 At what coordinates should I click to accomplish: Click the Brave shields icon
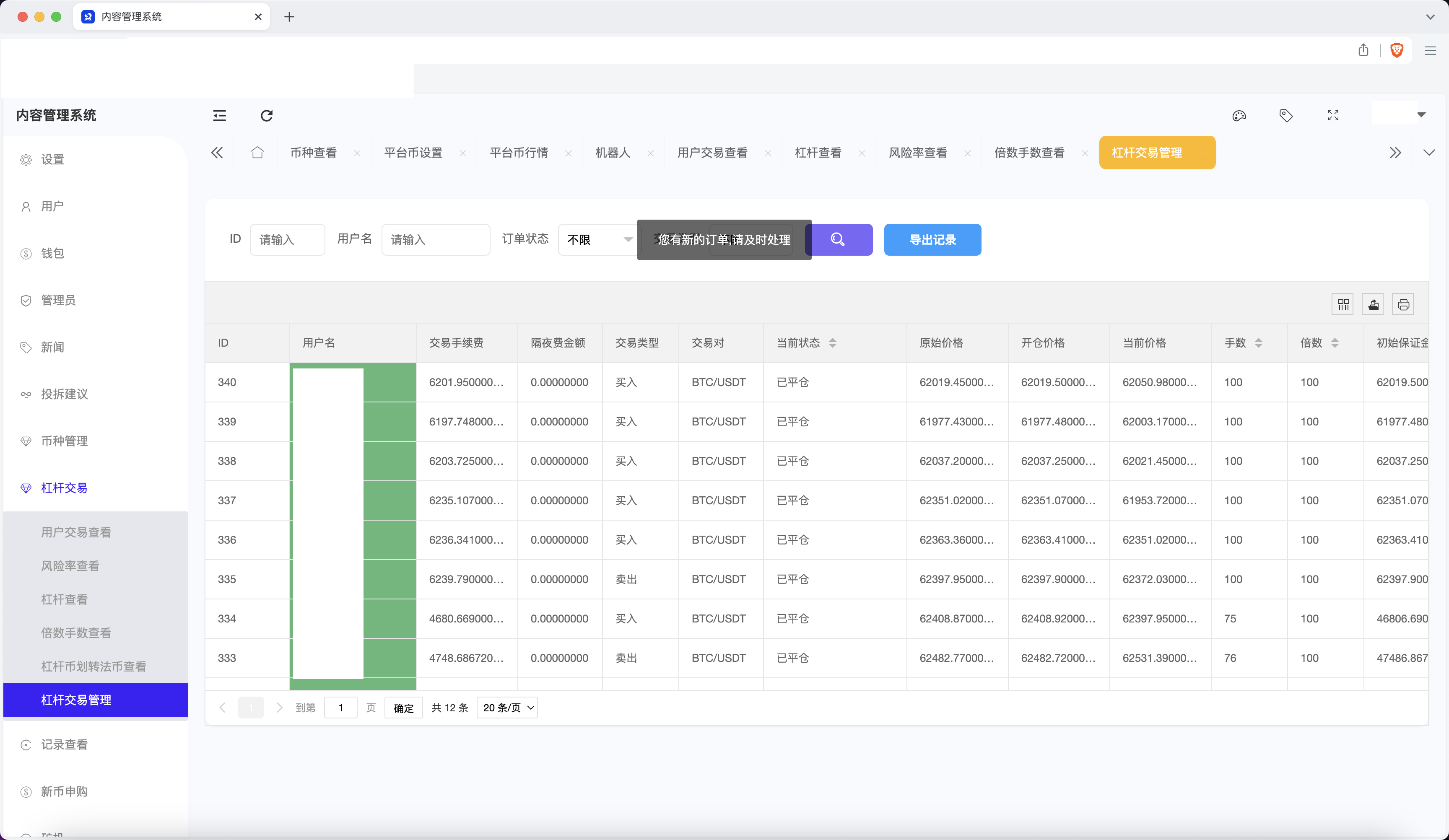click(x=1397, y=50)
